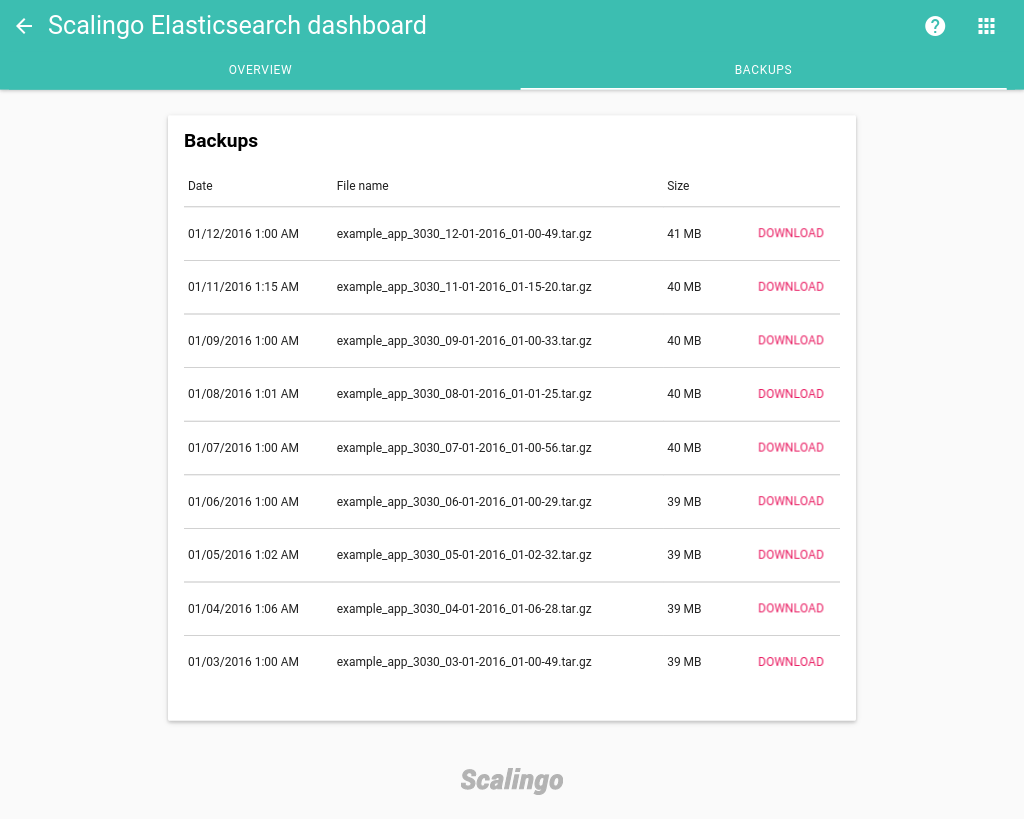Select file name example_app_3030_09-01-2016_01-00-33.tar.gz
This screenshot has width=1024, height=819.
pyautogui.click(x=464, y=341)
